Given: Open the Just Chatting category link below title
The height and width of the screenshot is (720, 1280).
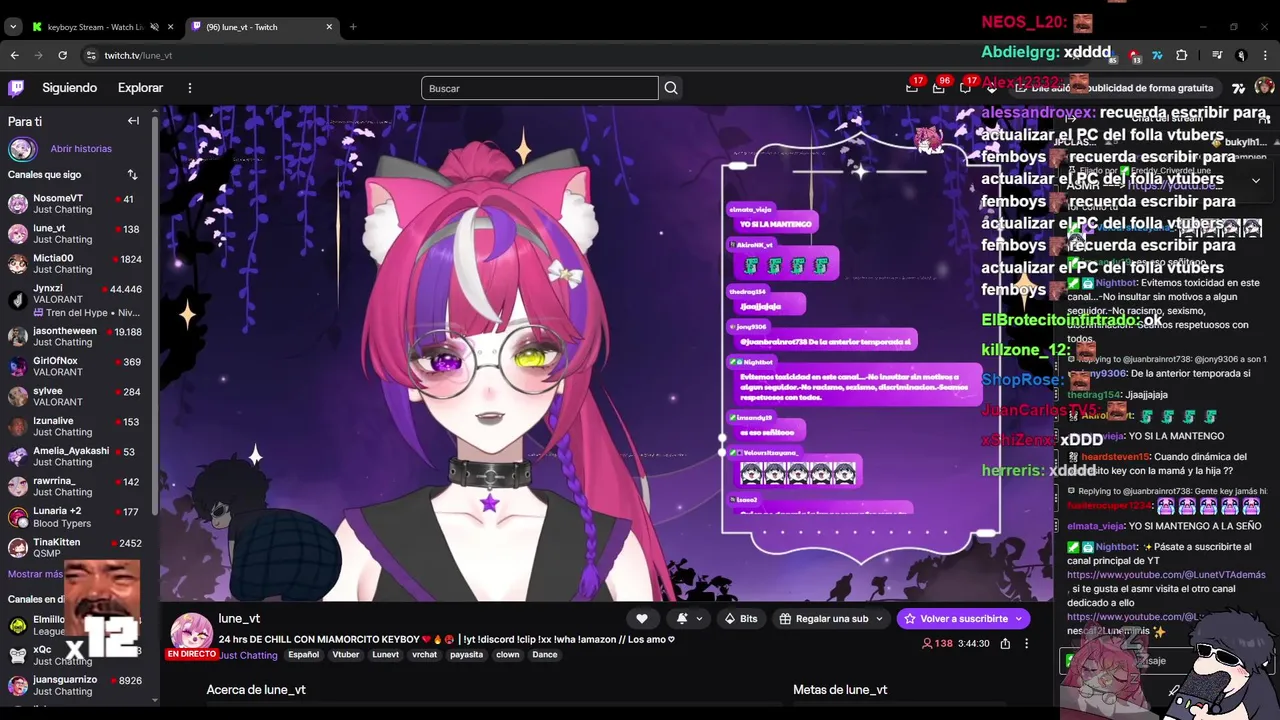Looking at the screenshot, I should (x=248, y=656).
